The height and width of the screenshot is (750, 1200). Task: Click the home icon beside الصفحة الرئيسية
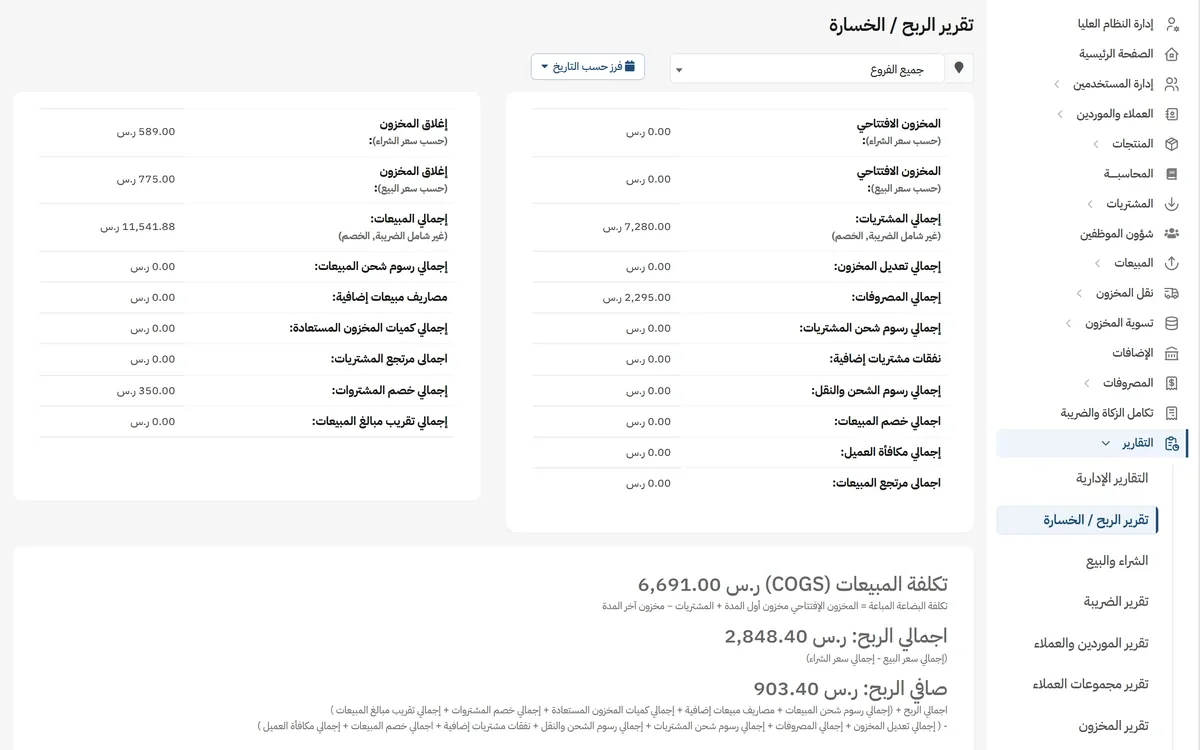tap(1172, 54)
